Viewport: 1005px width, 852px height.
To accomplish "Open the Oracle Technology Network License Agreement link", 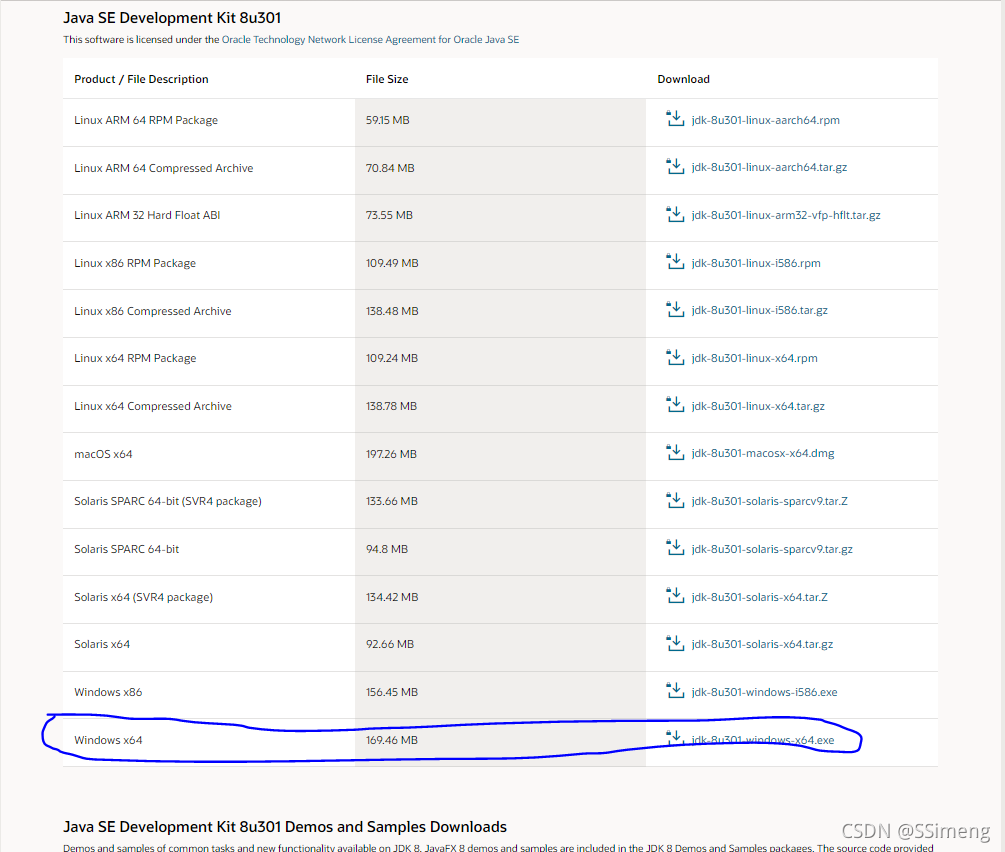I will pyautogui.click(x=370, y=40).
